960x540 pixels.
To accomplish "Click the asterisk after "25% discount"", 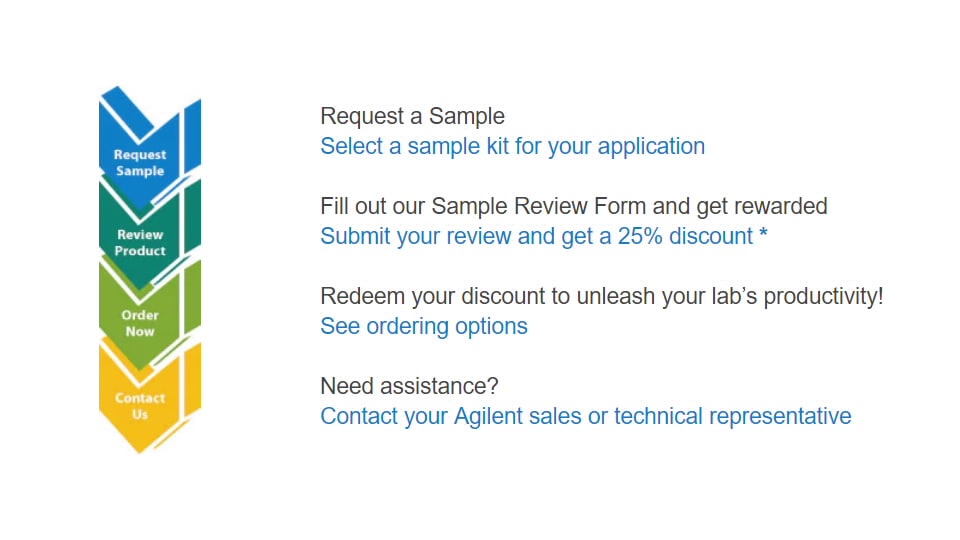I will (x=765, y=236).
